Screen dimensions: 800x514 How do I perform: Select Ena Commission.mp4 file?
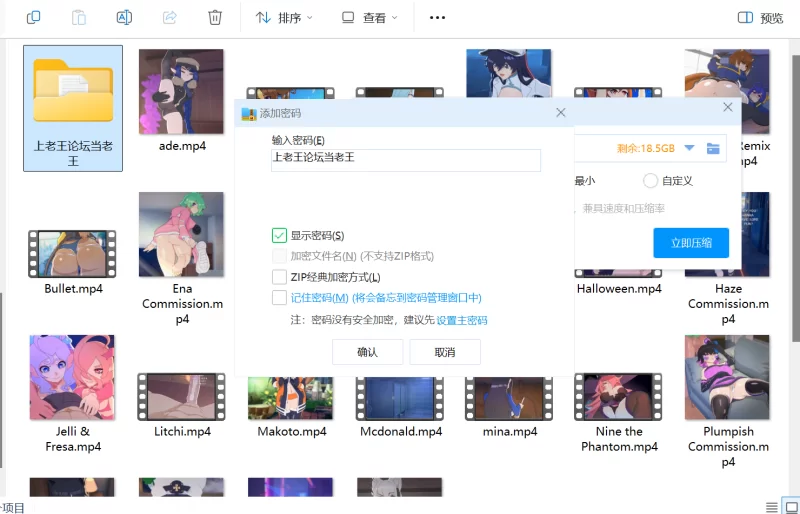click(x=182, y=258)
